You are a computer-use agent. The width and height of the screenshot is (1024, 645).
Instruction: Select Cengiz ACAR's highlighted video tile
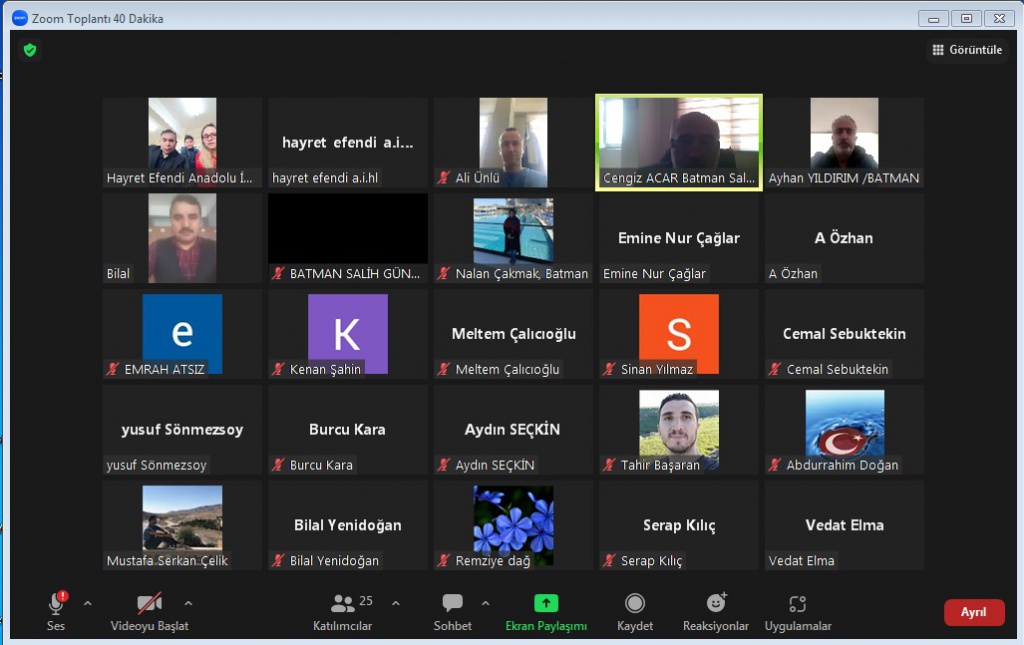[x=679, y=141]
